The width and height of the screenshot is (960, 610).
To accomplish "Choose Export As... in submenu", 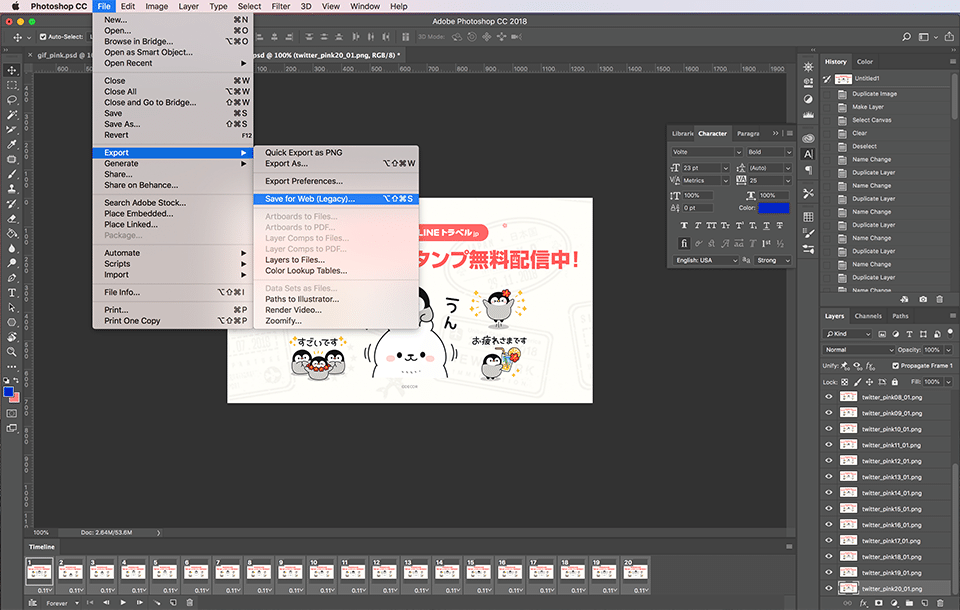I will [336, 164].
